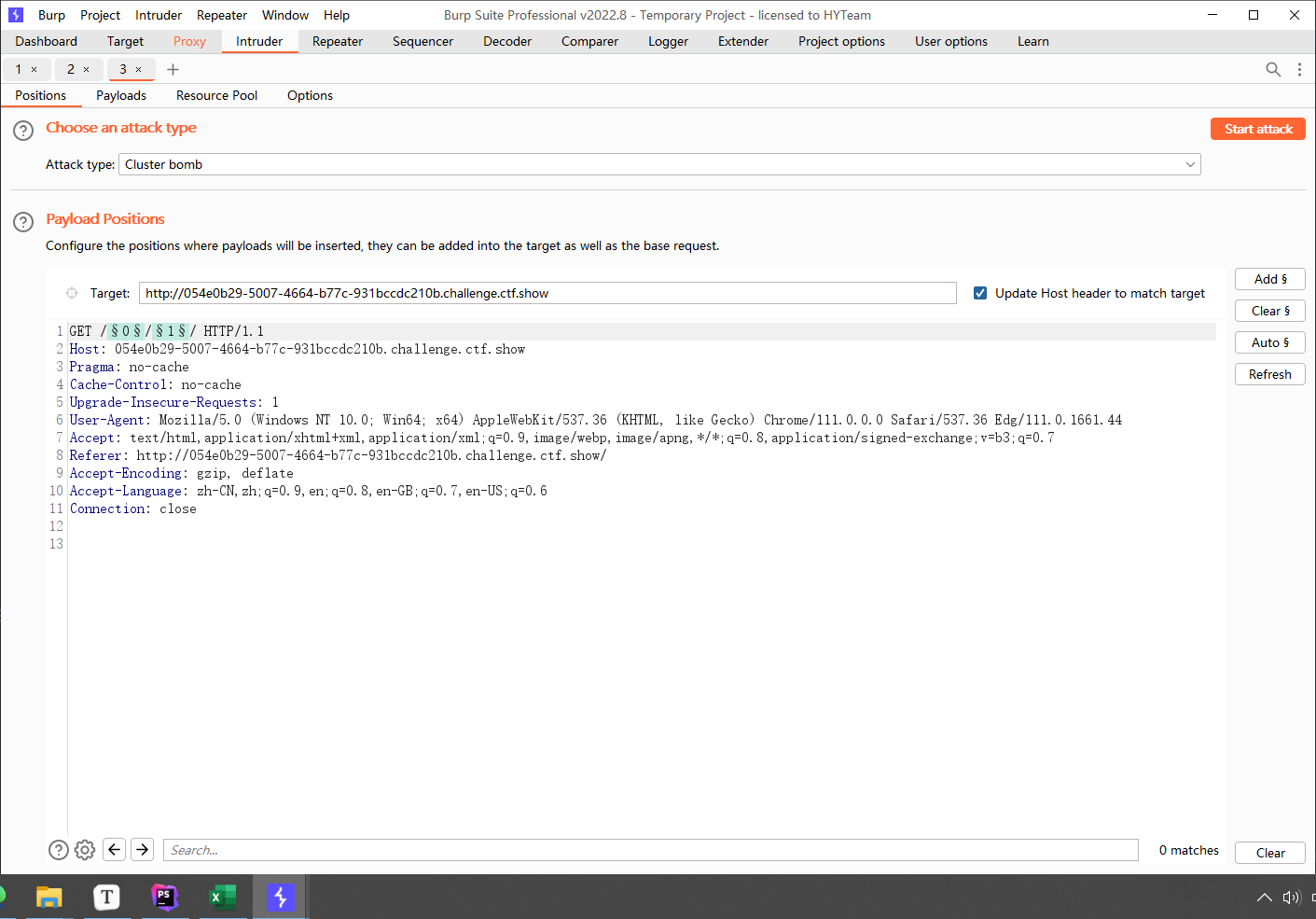Switch to the Target tab

(125, 41)
